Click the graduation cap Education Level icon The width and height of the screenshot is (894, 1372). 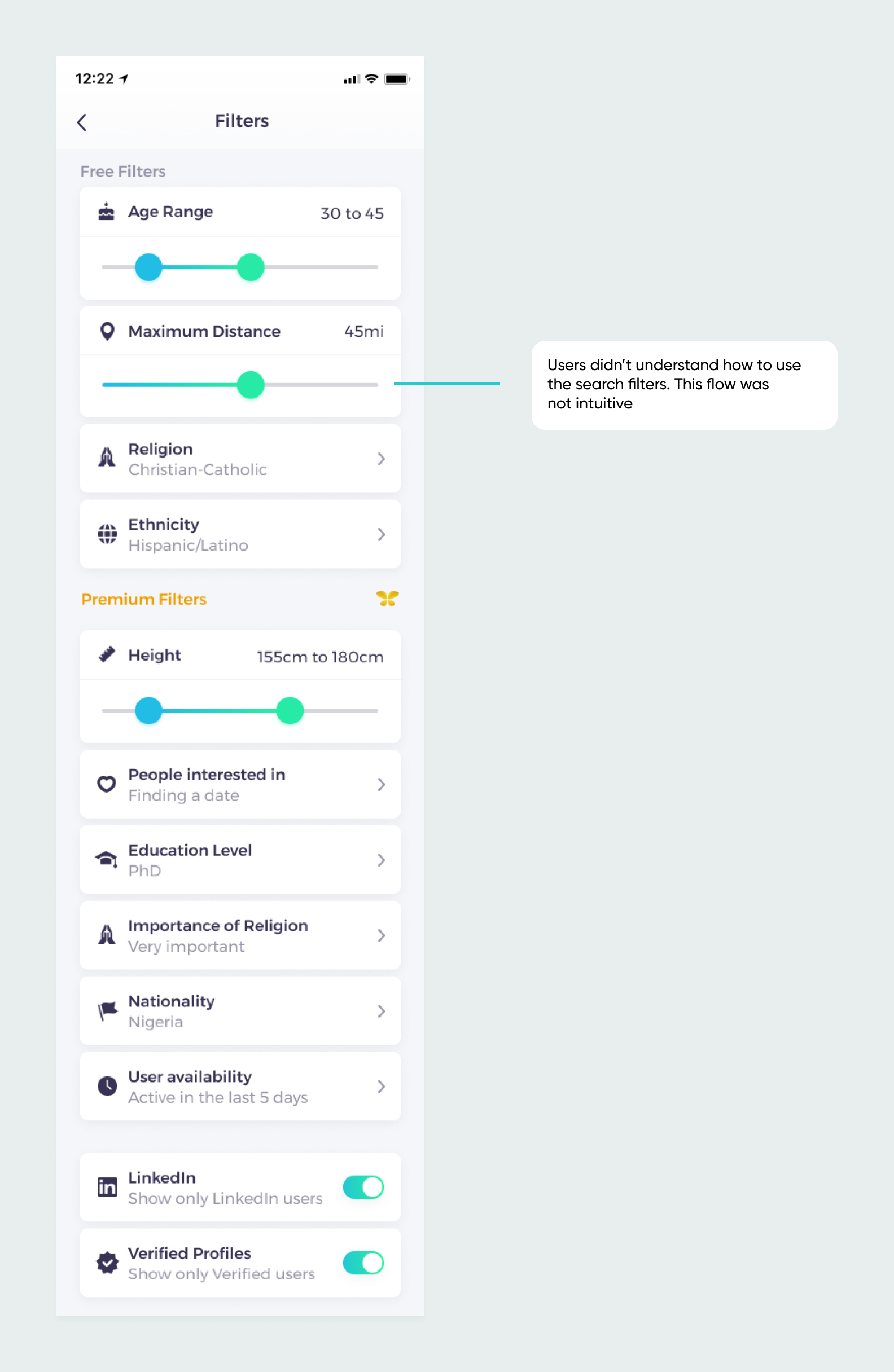107,860
